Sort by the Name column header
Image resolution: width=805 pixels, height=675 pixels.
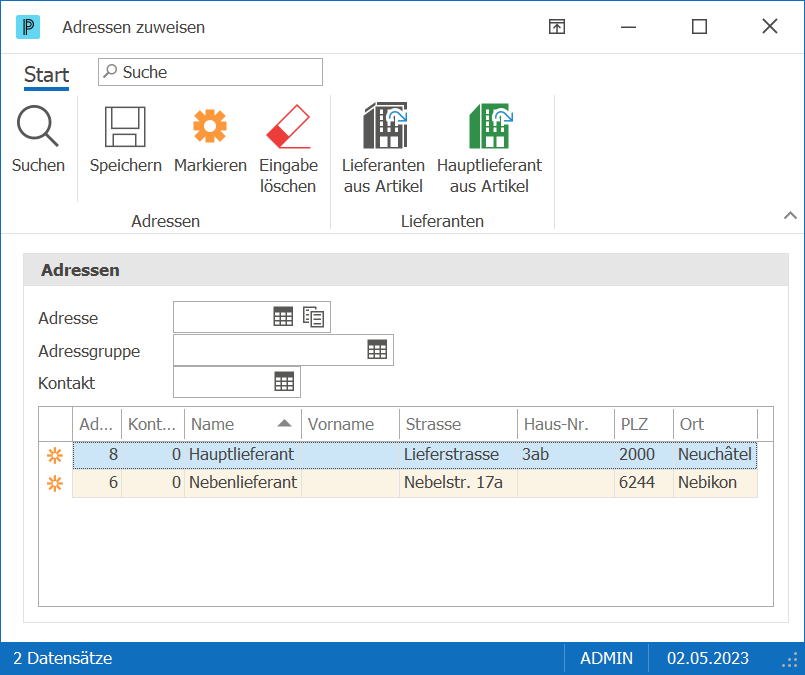tap(243, 425)
